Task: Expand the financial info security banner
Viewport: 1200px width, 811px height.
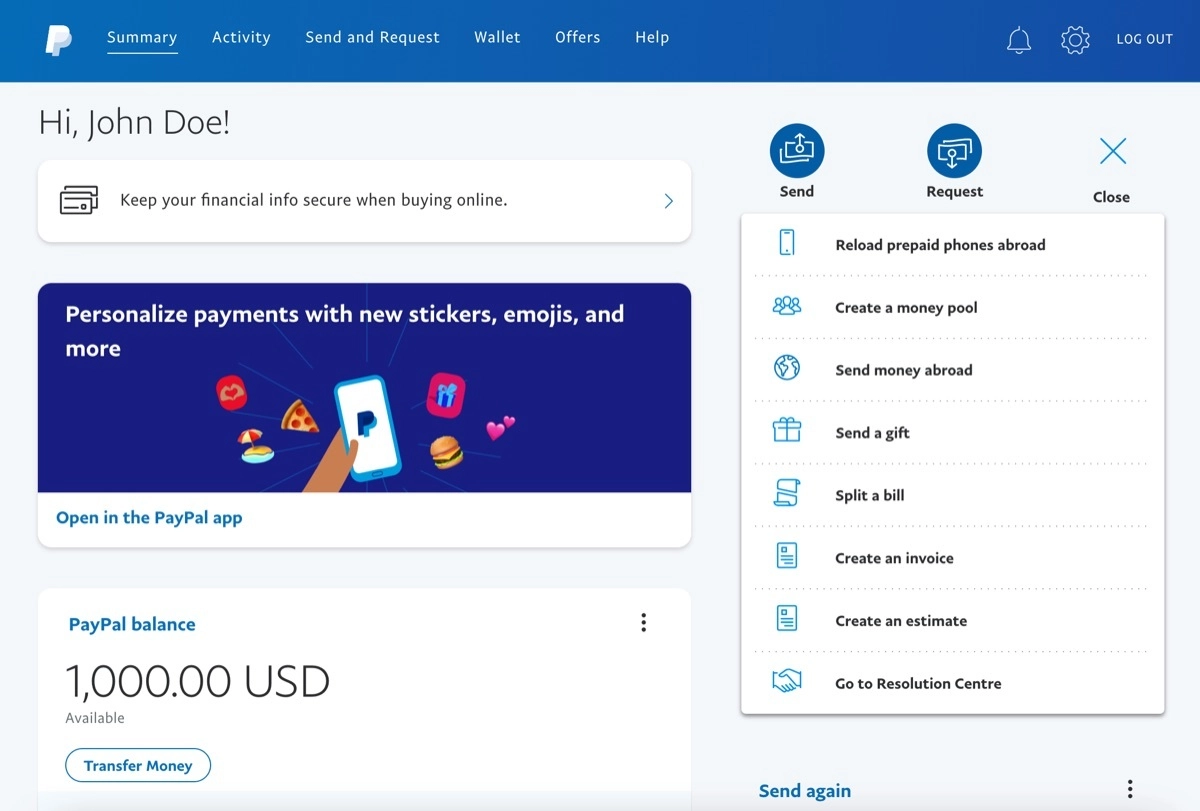Action: pyautogui.click(x=668, y=201)
